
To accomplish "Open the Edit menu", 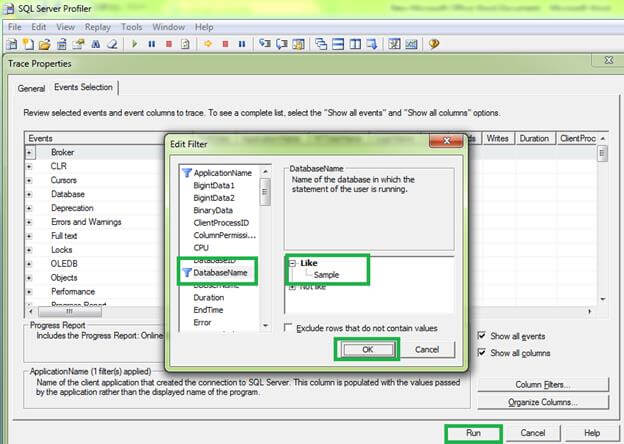I will [39, 27].
